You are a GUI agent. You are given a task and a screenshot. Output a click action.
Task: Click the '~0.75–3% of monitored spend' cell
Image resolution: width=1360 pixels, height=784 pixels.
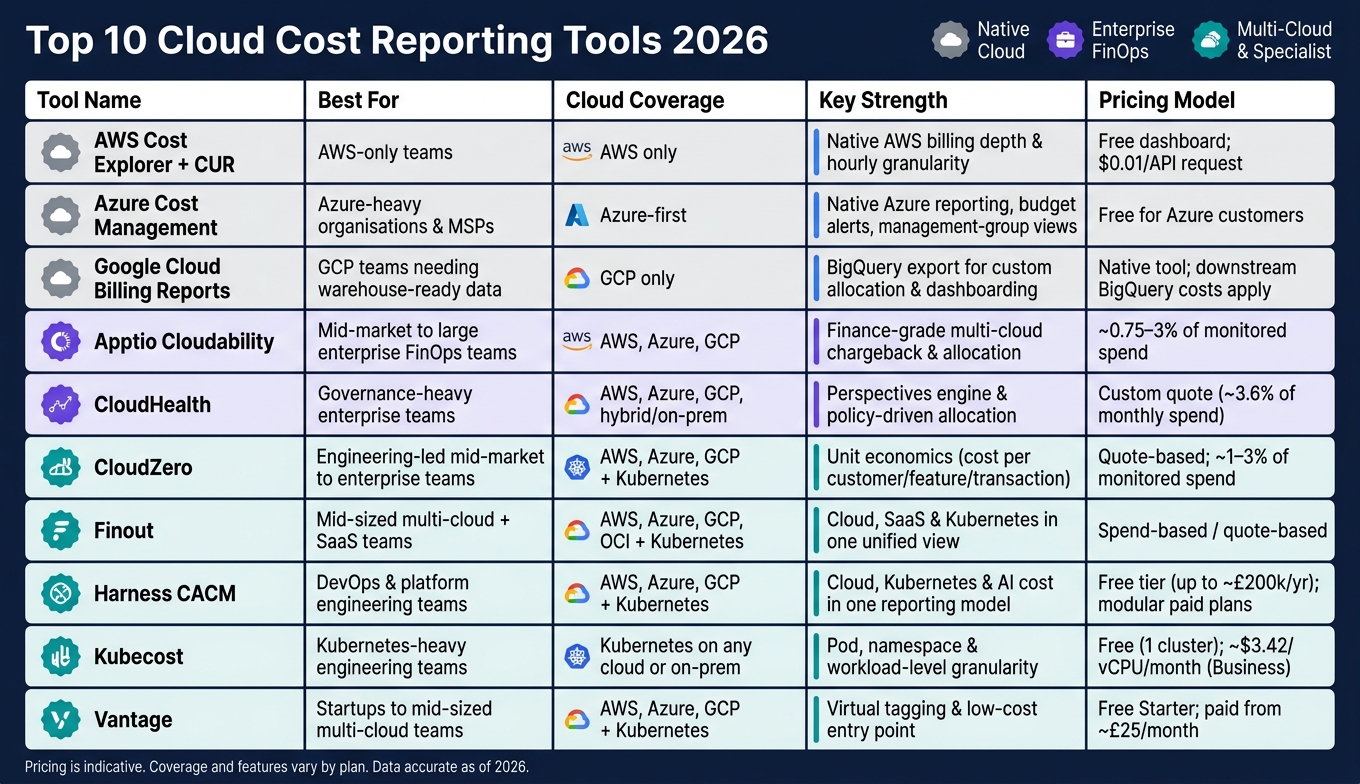(1211, 341)
